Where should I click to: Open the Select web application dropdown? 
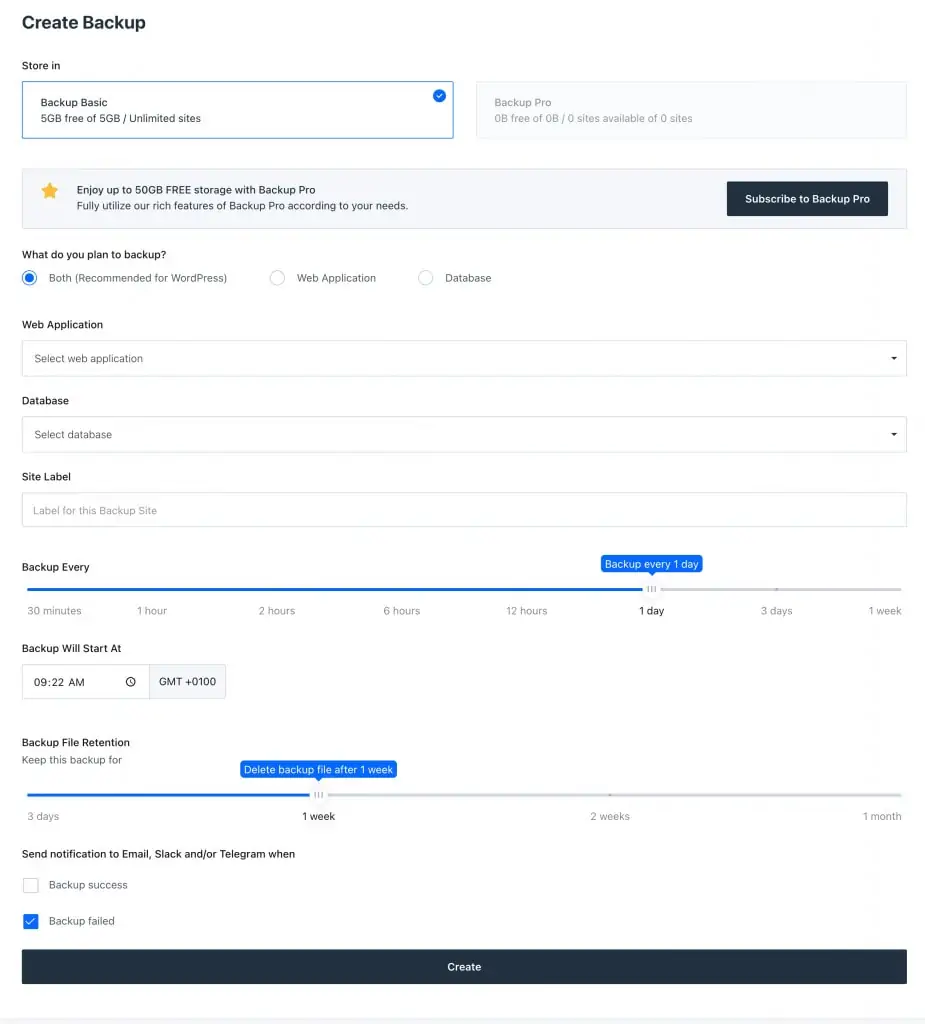464,358
